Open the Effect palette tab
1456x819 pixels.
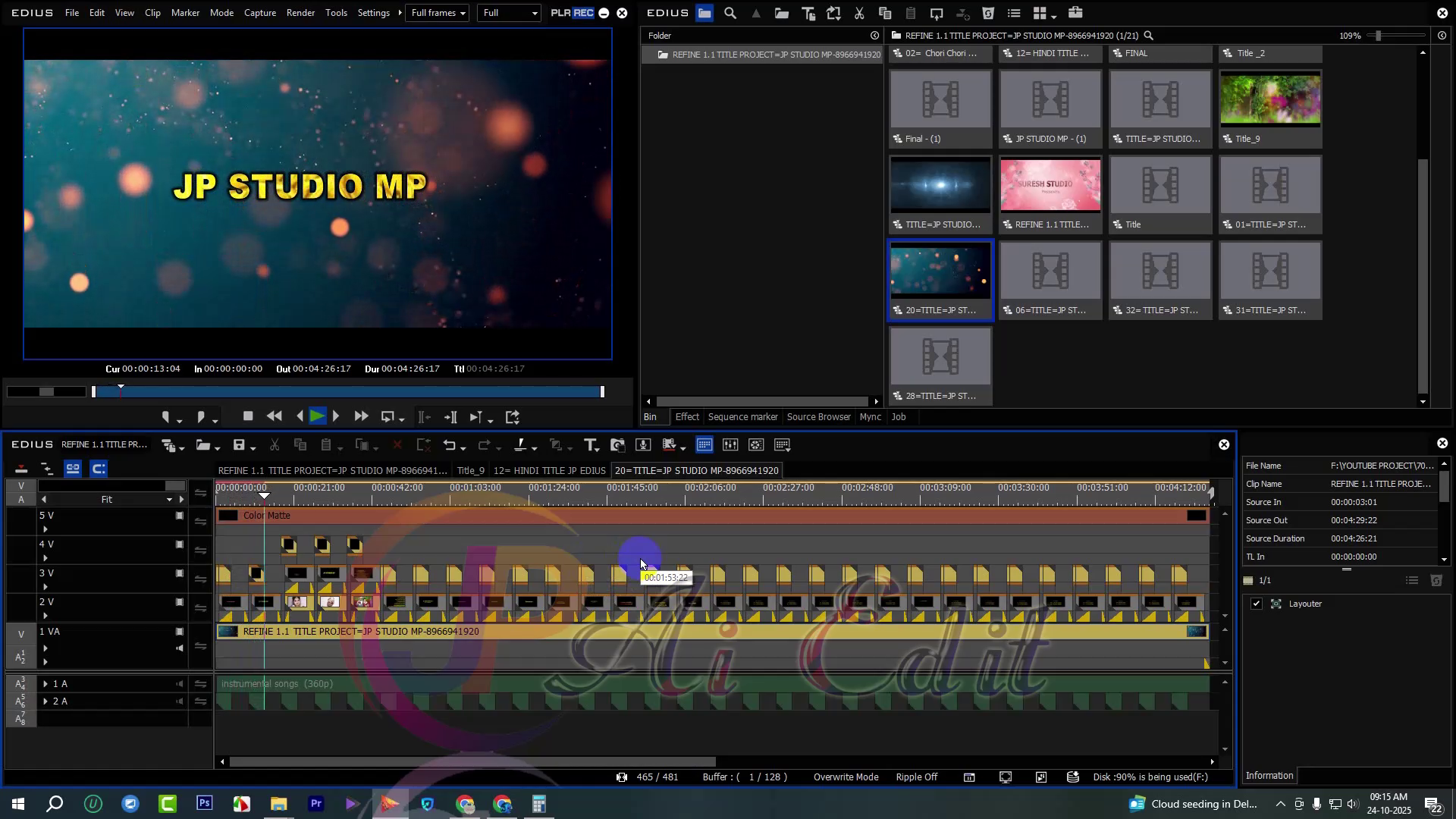[x=686, y=417]
